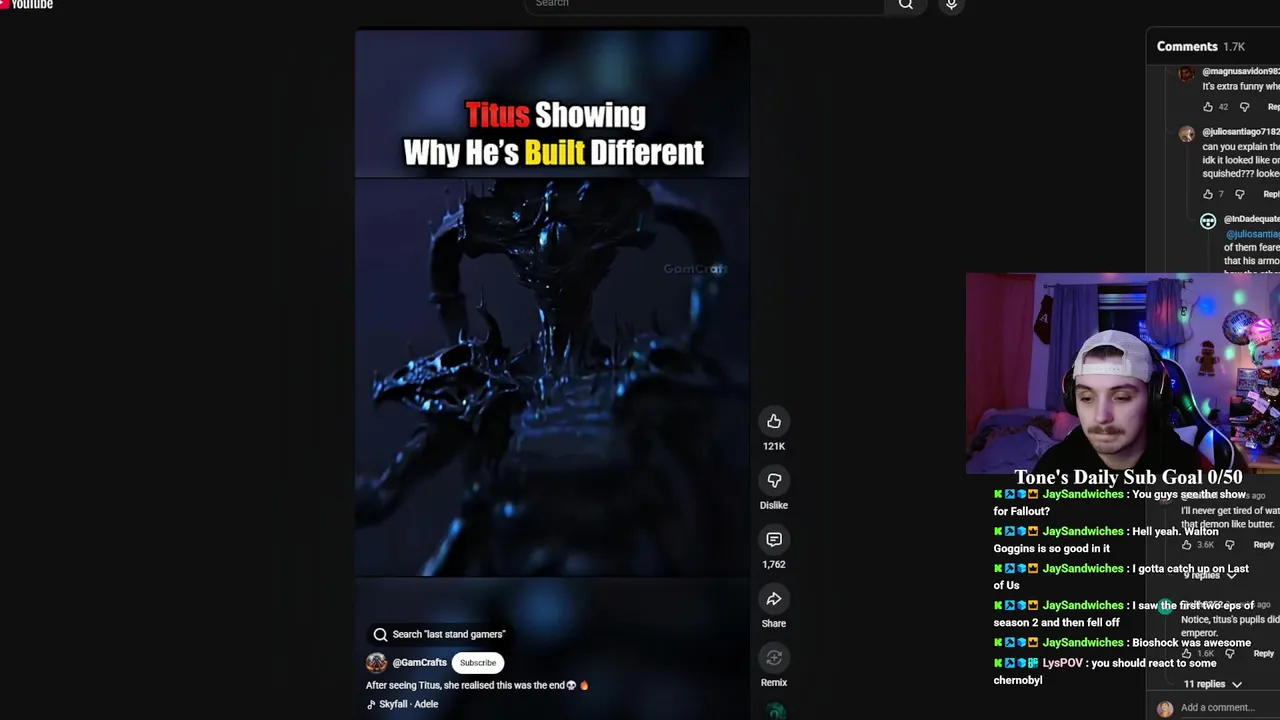Open the Skyfall · Adele sound link

click(x=408, y=704)
